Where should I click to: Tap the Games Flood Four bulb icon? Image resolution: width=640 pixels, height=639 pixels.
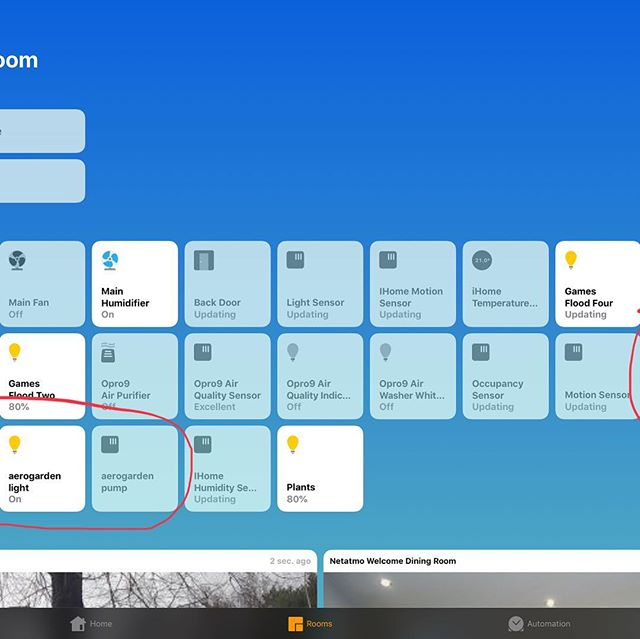pyautogui.click(x=571, y=261)
